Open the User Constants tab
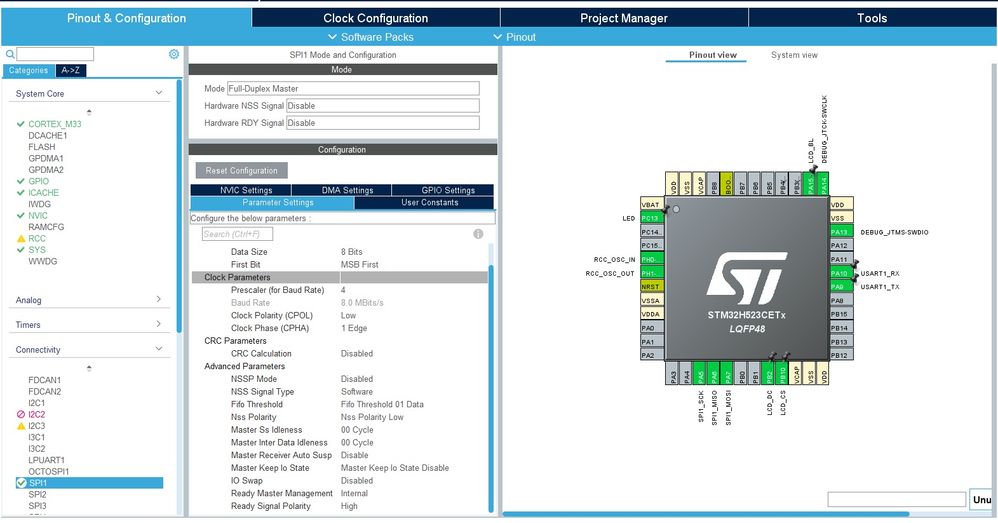This screenshot has width=998, height=523. coord(424,202)
